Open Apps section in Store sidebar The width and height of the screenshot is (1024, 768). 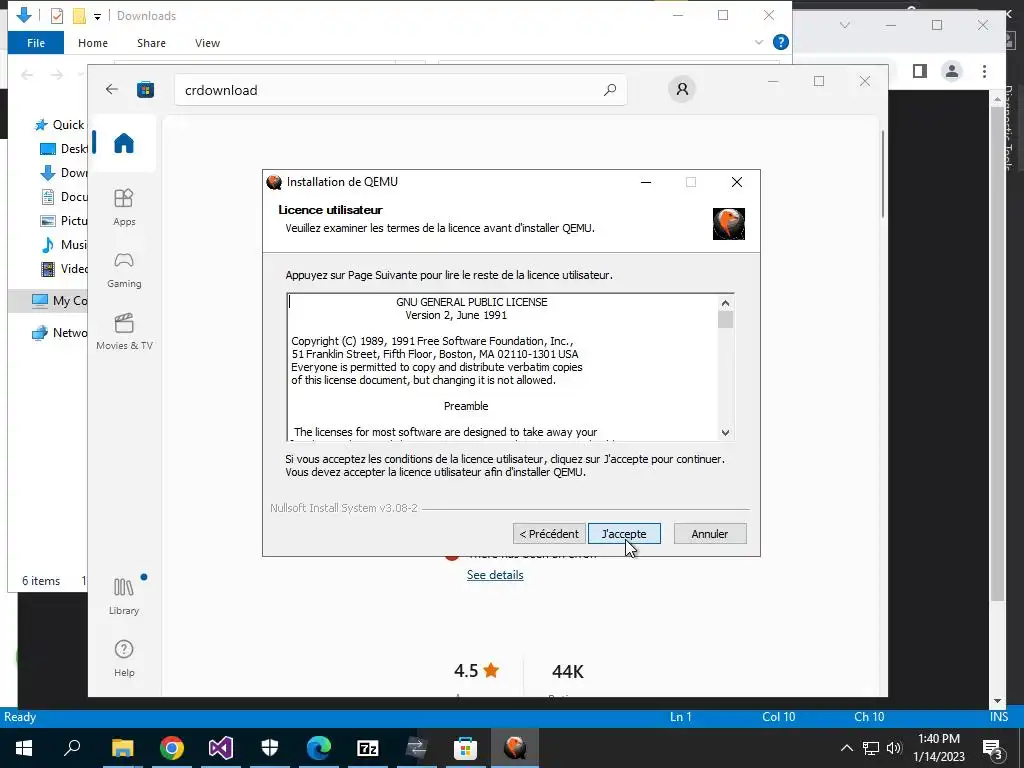(124, 207)
